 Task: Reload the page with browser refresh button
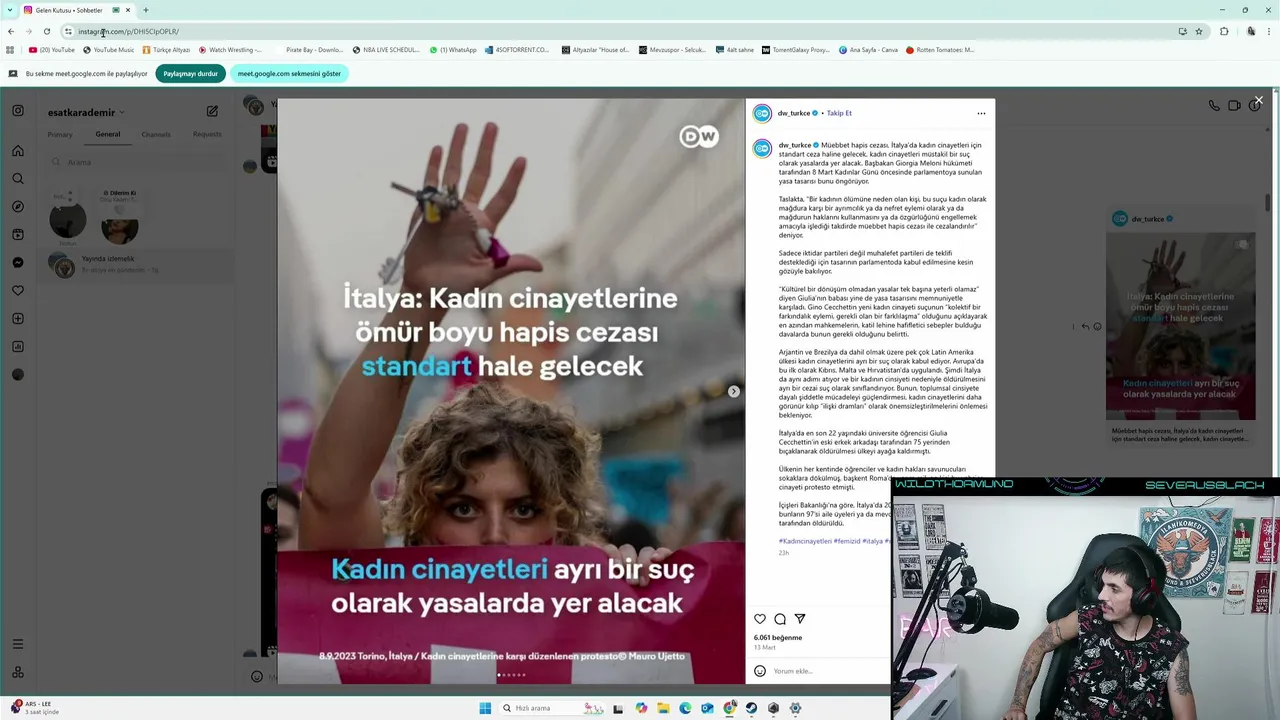point(46,31)
